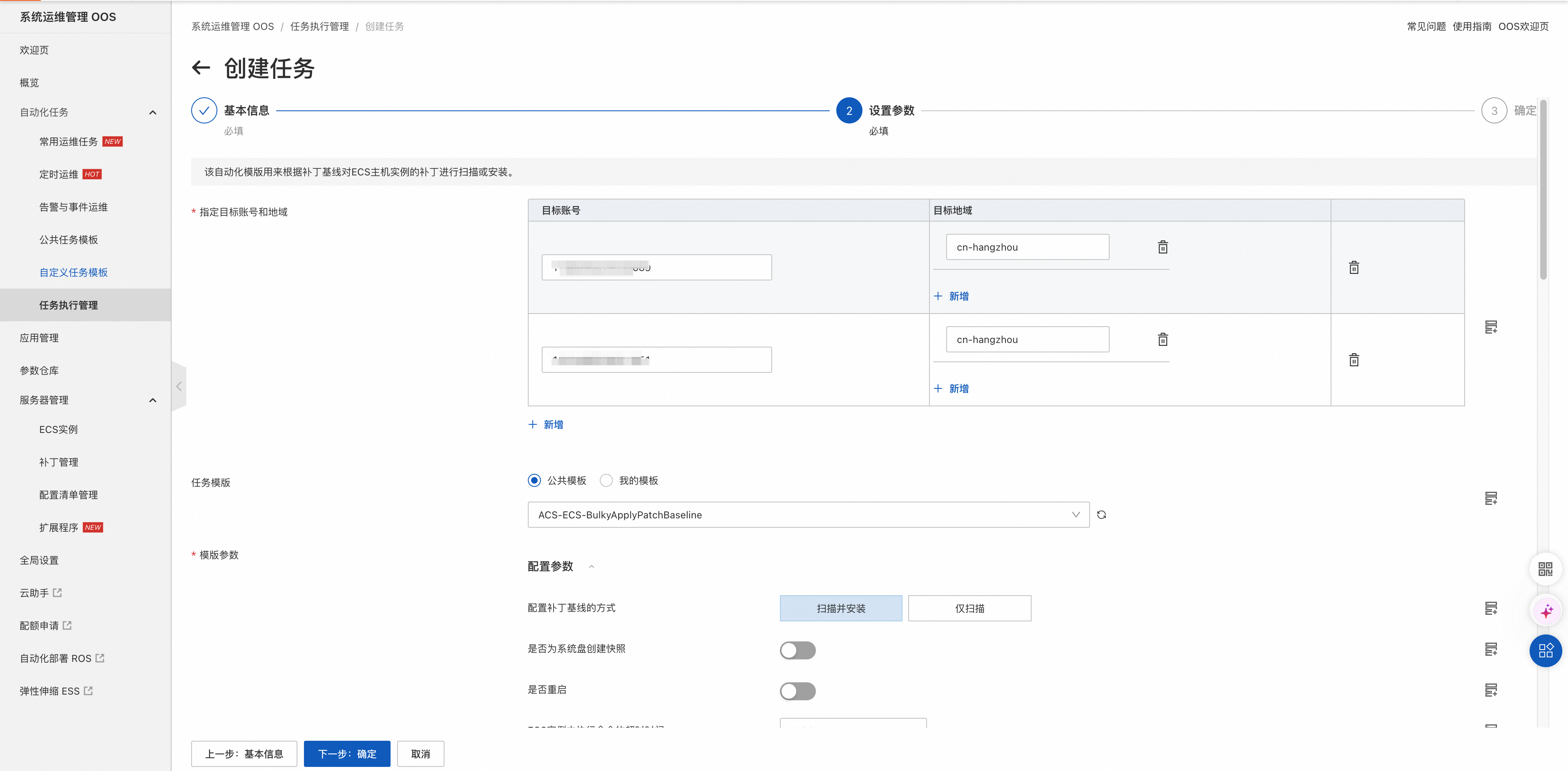Open 常用运维任务 in sidebar
Screen dimensions: 1568x771
[x=68, y=142]
